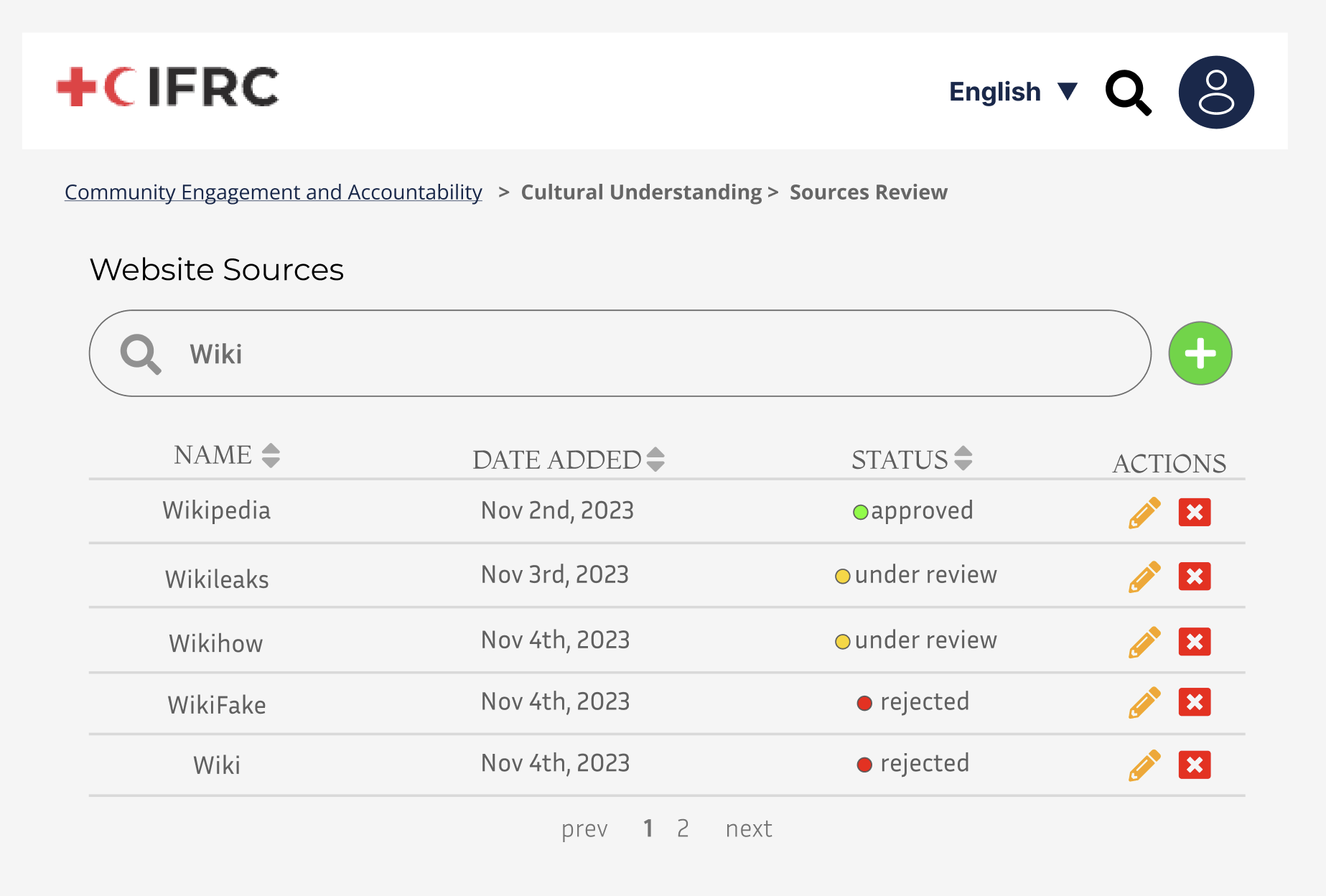
Task: Edit the Wikipedia source with the pencil
Action: pos(1144,513)
